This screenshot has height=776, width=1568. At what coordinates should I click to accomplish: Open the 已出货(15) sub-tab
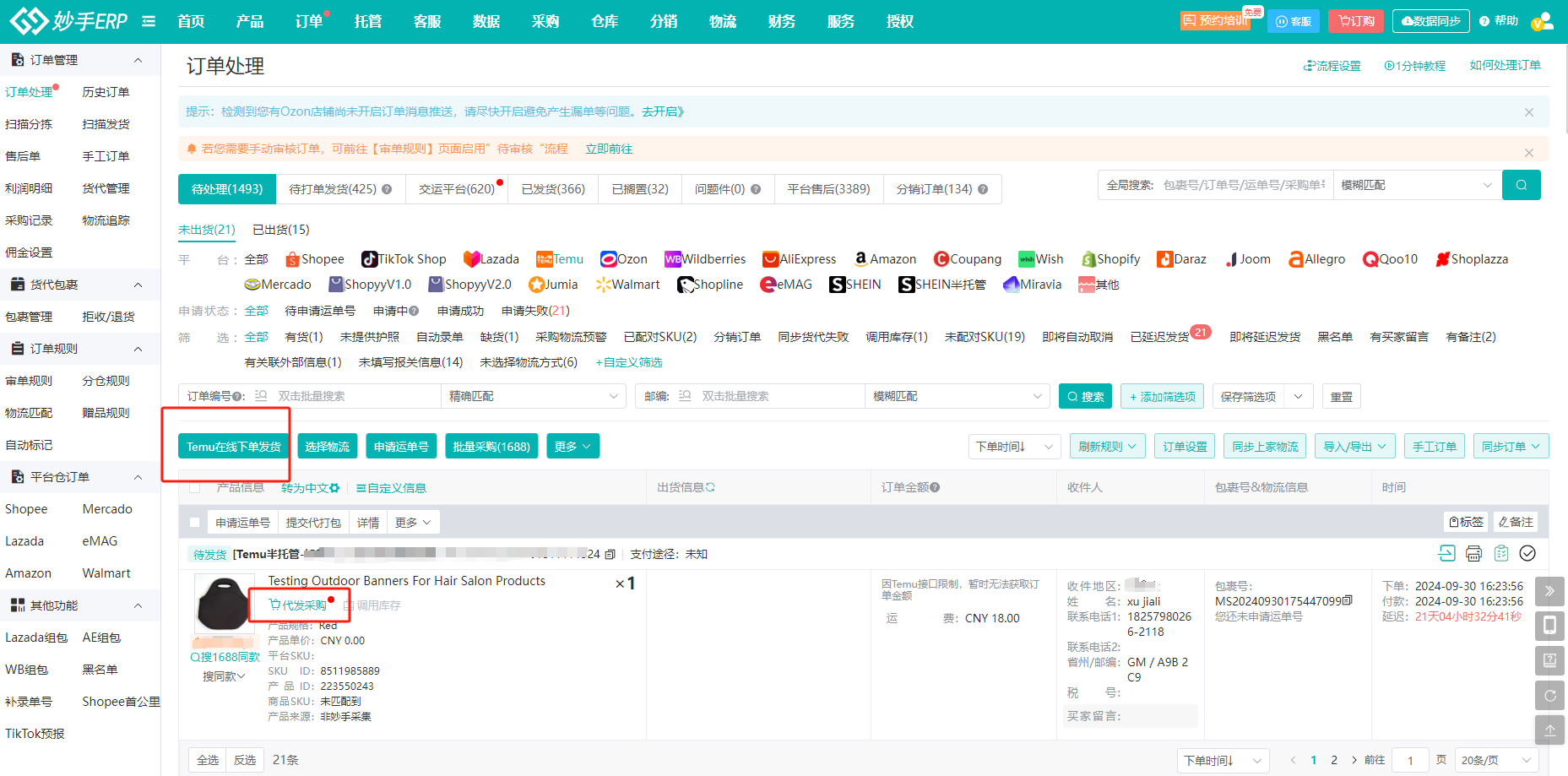click(x=281, y=230)
